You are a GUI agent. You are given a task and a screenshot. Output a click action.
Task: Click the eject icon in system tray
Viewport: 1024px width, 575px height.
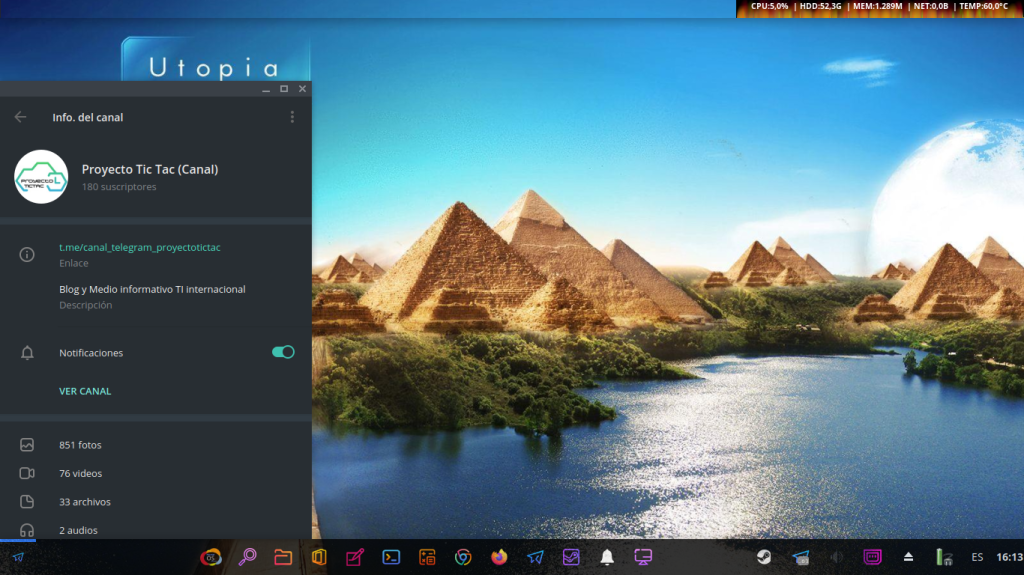908,557
